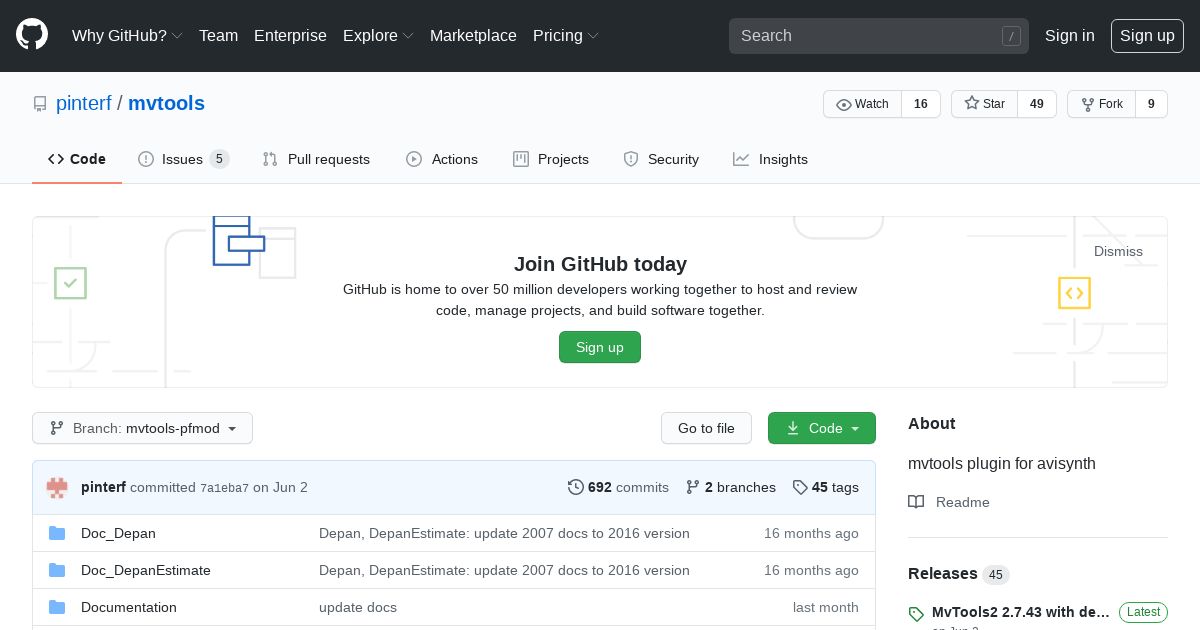Screen dimensions: 1200x630
Task: Click the Readme book icon
Action: 916,502
